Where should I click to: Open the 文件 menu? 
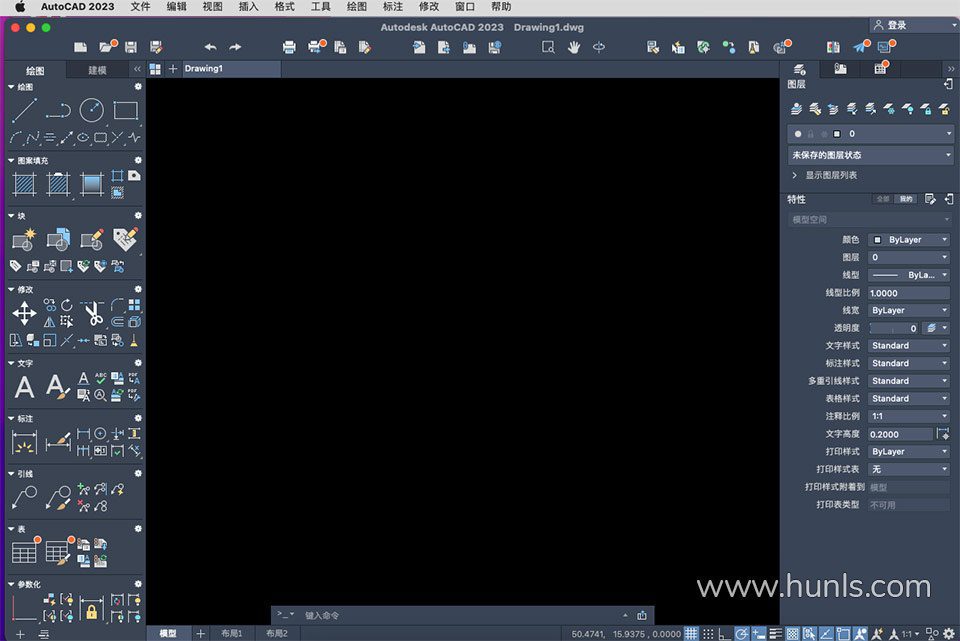click(140, 7)
